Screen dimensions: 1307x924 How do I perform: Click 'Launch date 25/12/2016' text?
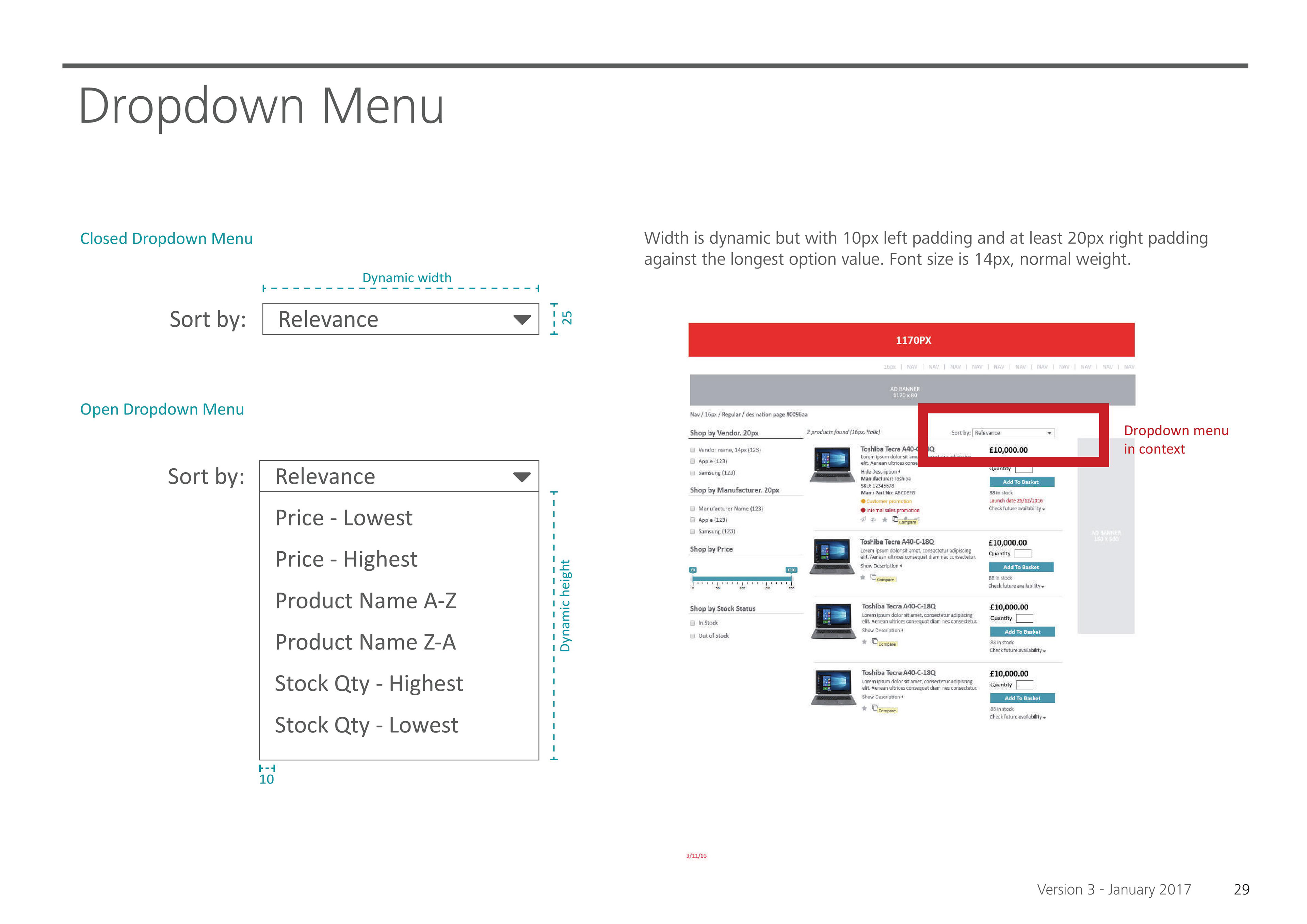pos(1016,500)
